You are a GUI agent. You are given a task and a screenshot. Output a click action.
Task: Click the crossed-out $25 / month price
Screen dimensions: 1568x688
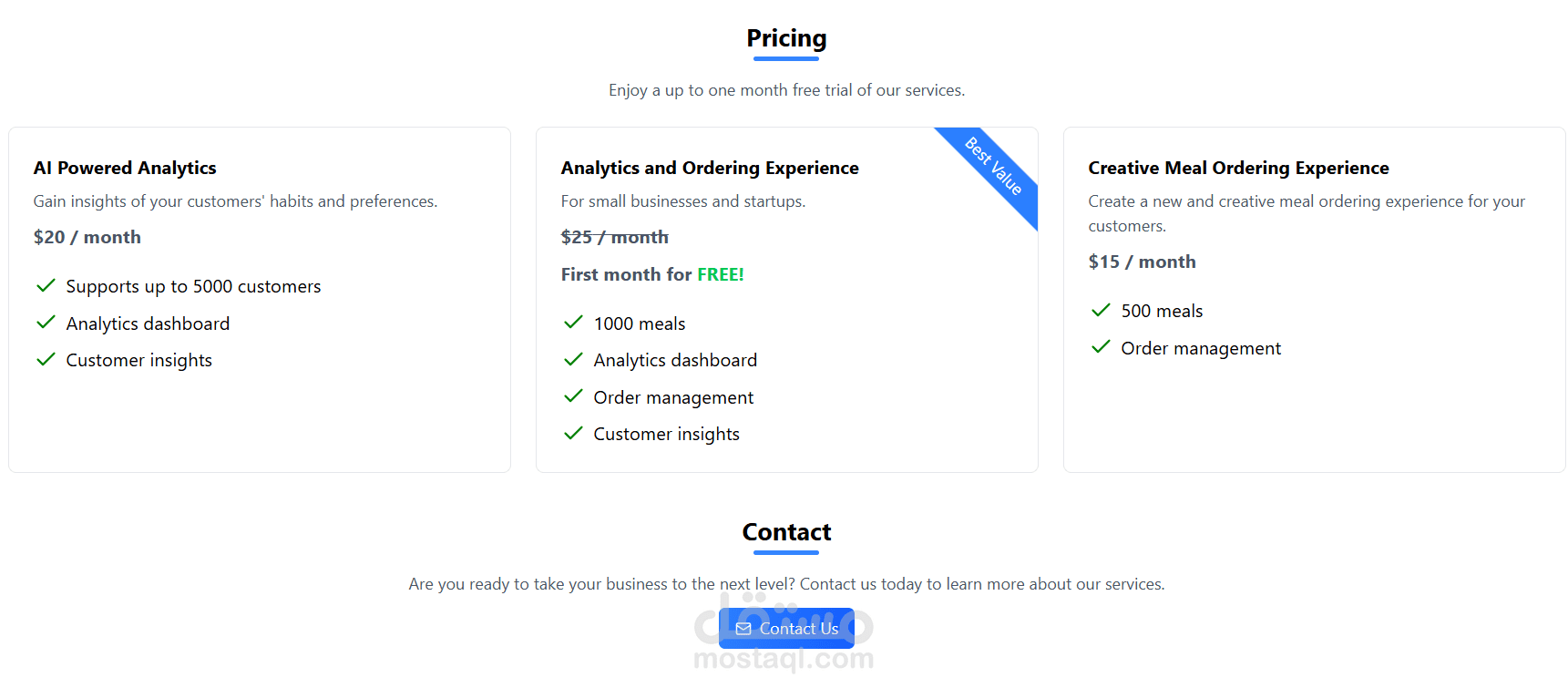coord(615,237)
